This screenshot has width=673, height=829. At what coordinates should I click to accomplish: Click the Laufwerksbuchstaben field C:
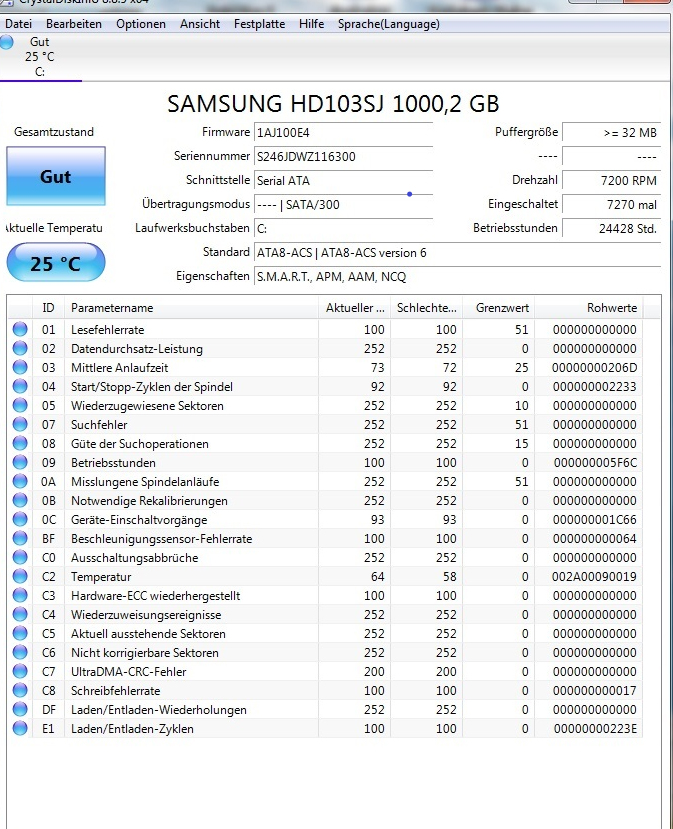pos(344,228)
